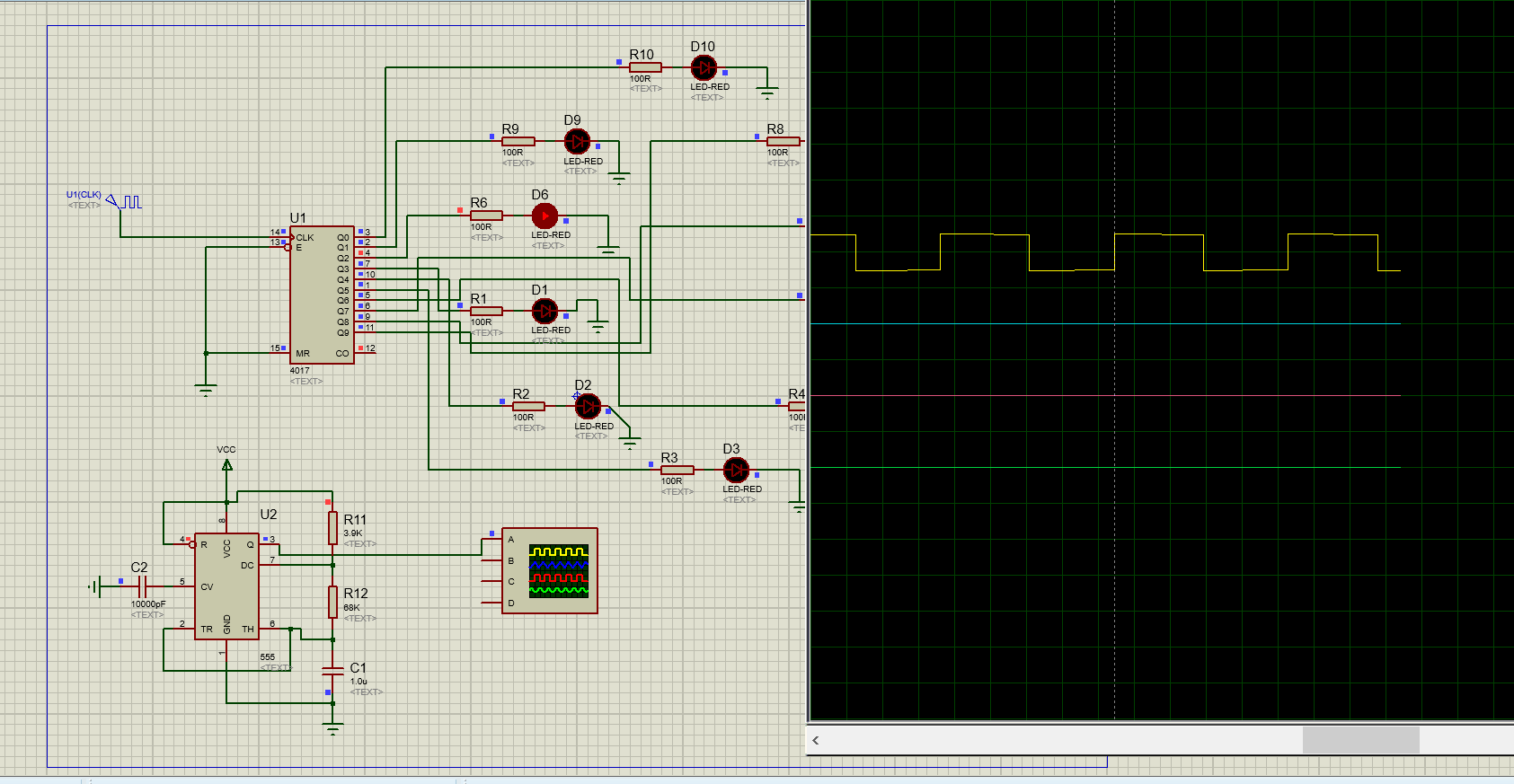The image size is (1514, 784).
Task: Click the yellow square-wave trace on scope
Action: tap(1105, 252)
